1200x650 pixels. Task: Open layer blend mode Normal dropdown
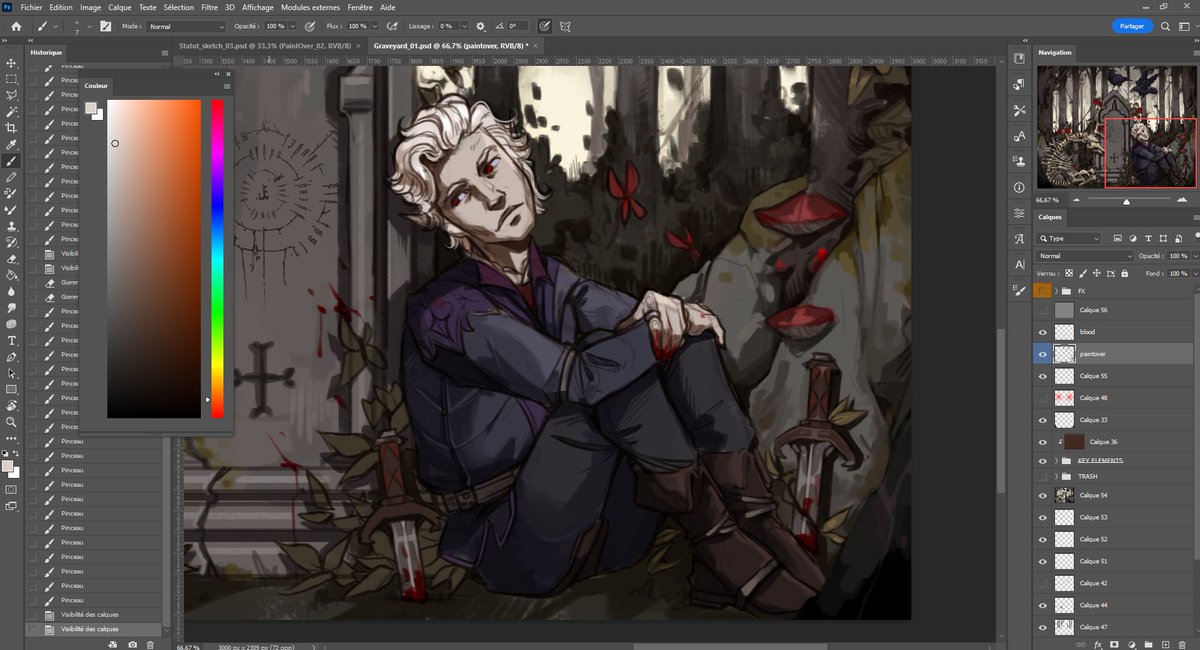1085,256
